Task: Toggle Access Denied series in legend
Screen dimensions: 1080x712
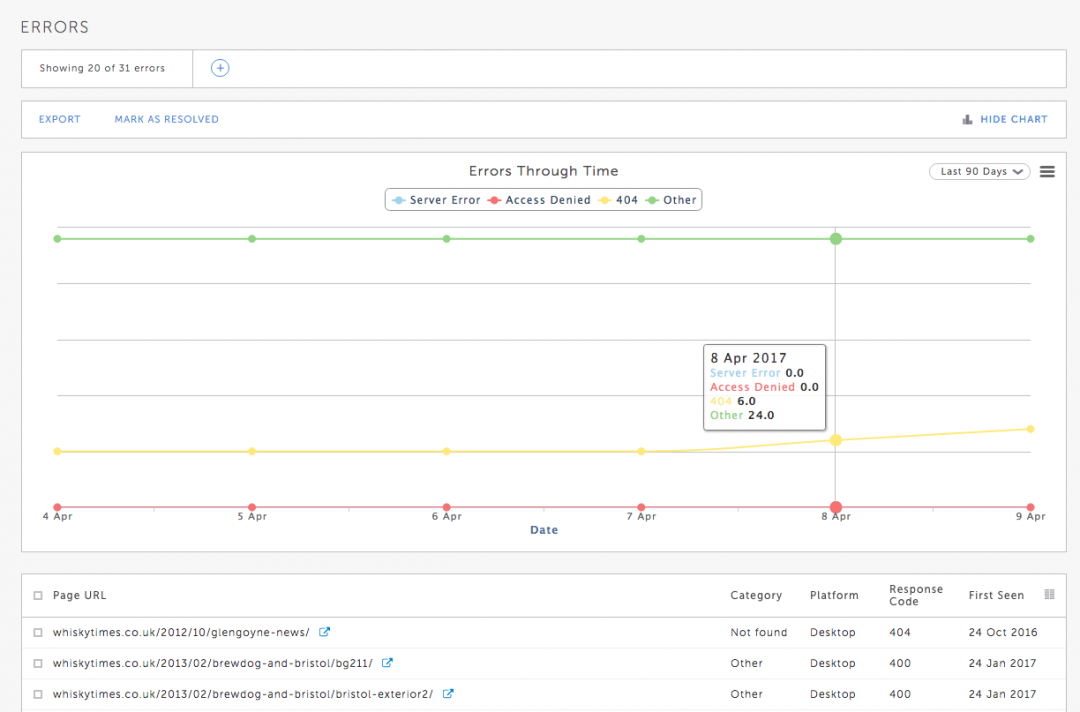Action: pos(539,200)
